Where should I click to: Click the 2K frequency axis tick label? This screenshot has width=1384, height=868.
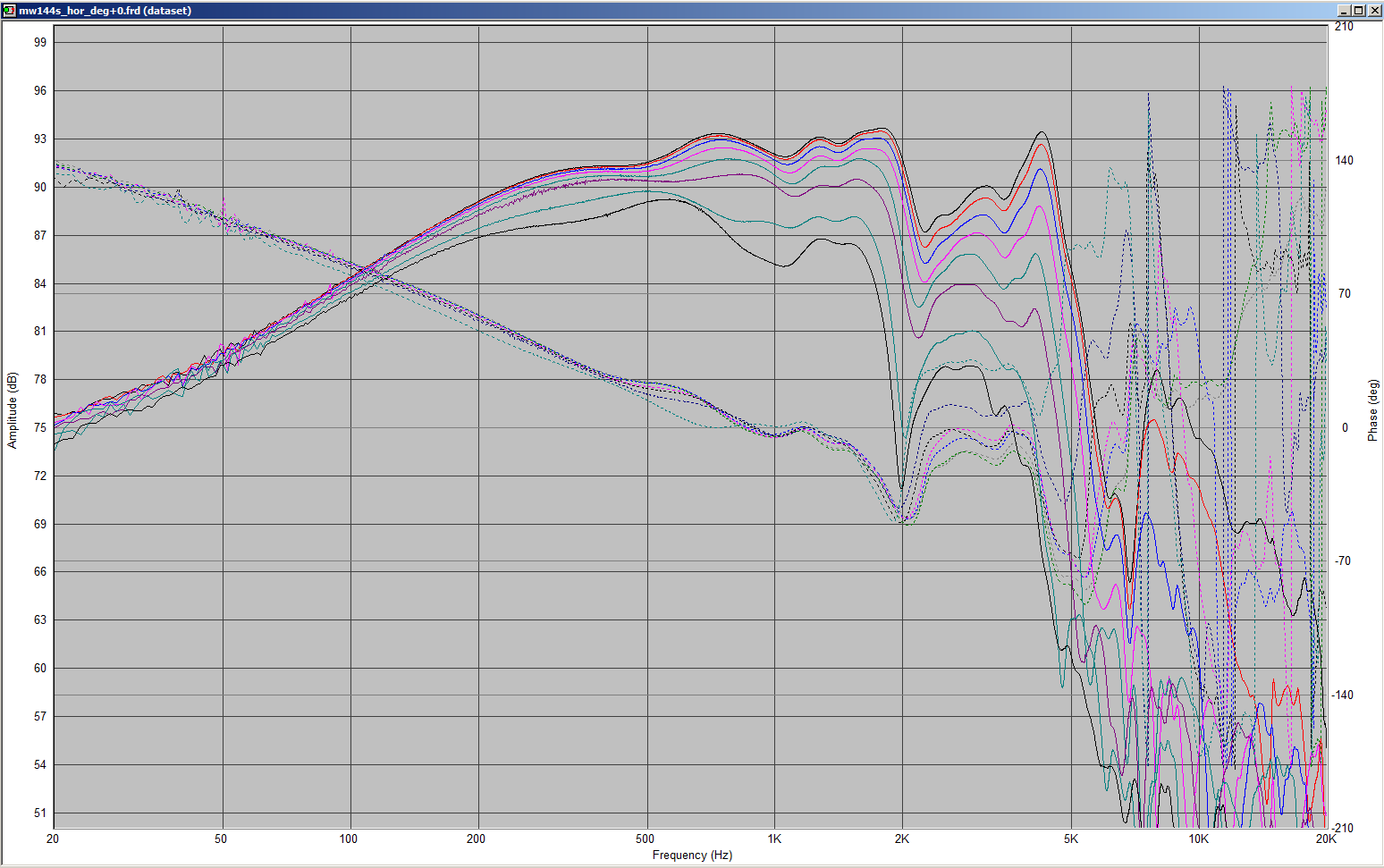pyautogui.click(x=902, y=839)
